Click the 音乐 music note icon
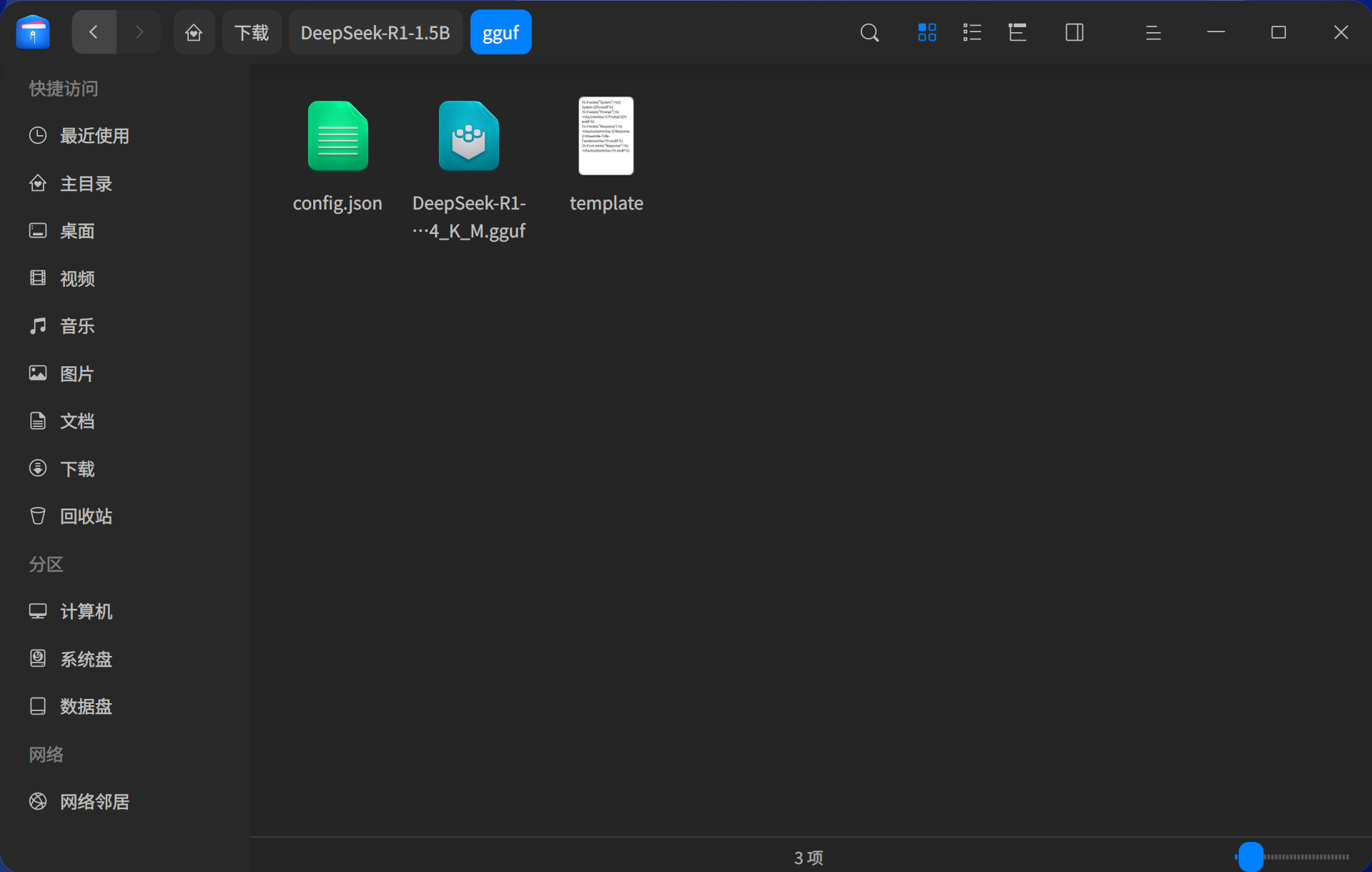The height and width of the screenshot is (872, 1372). (x=38, y=326)
